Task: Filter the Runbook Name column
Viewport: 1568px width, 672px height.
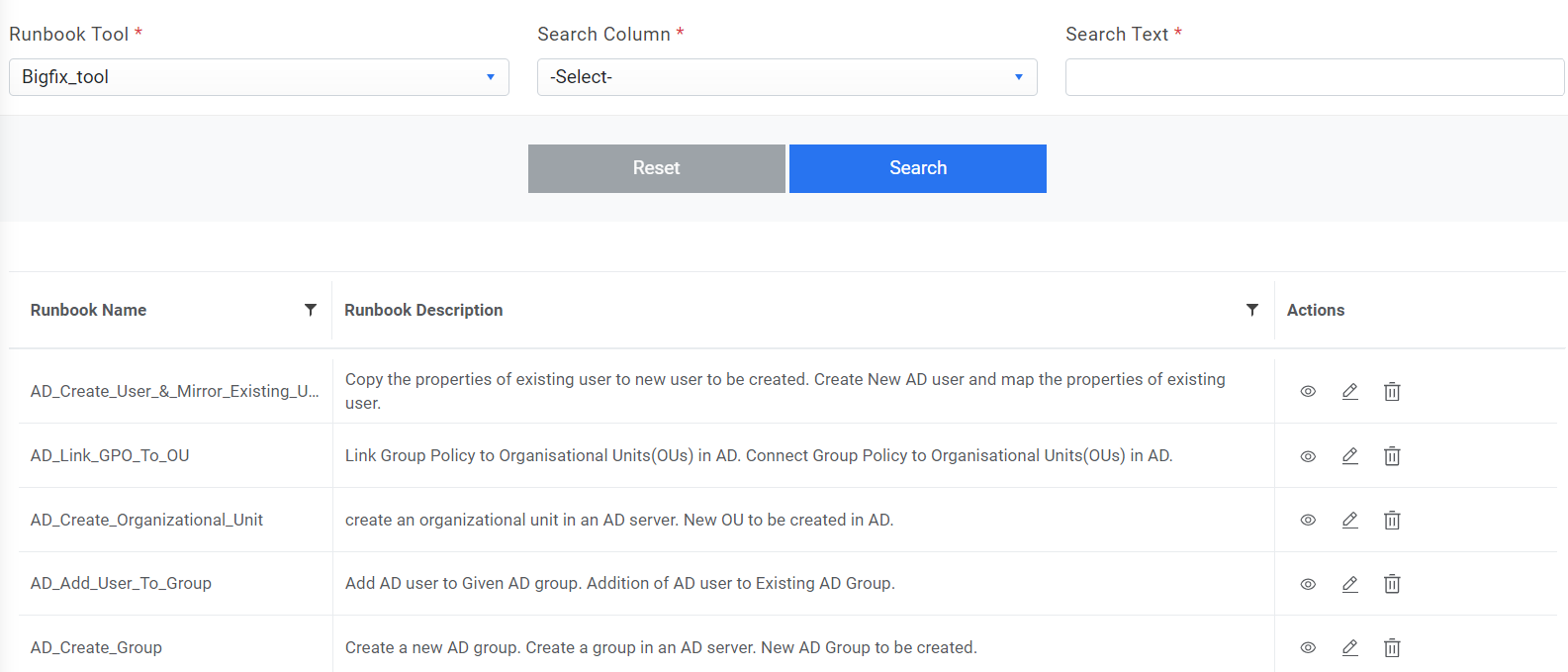Action: pyautogui.click(x=311, y=310)
